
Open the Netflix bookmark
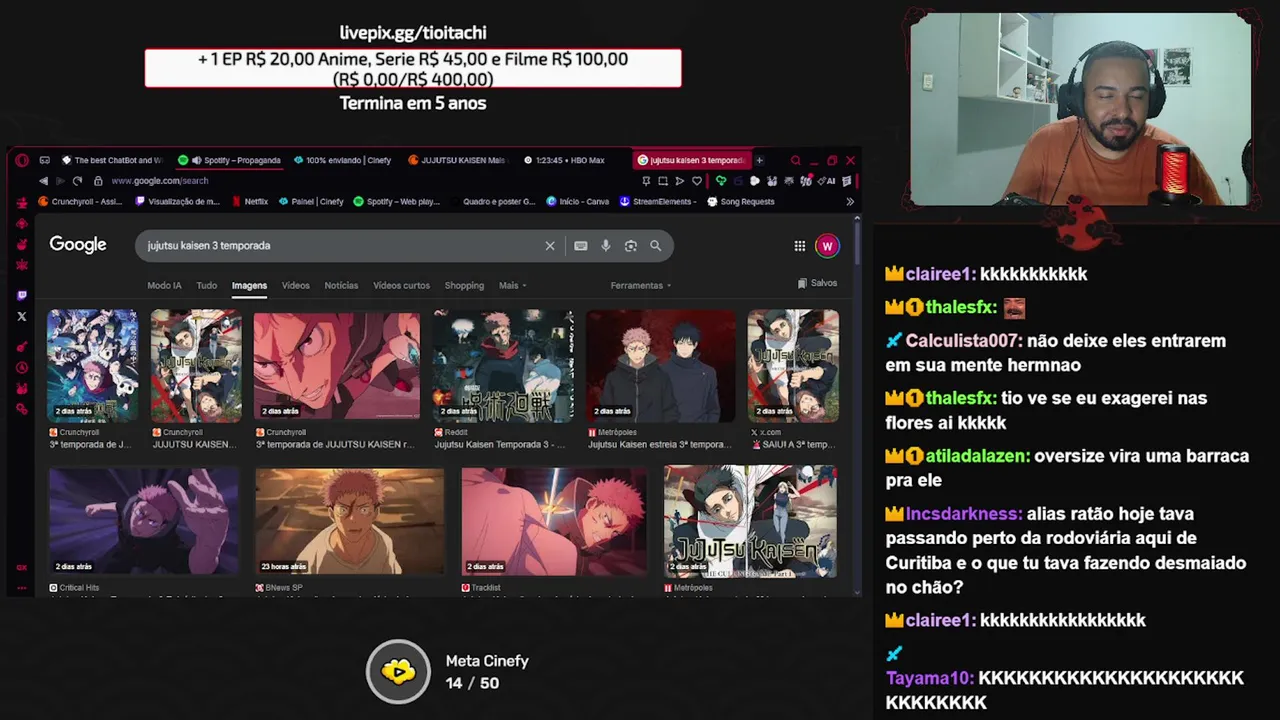pos(250,202)
